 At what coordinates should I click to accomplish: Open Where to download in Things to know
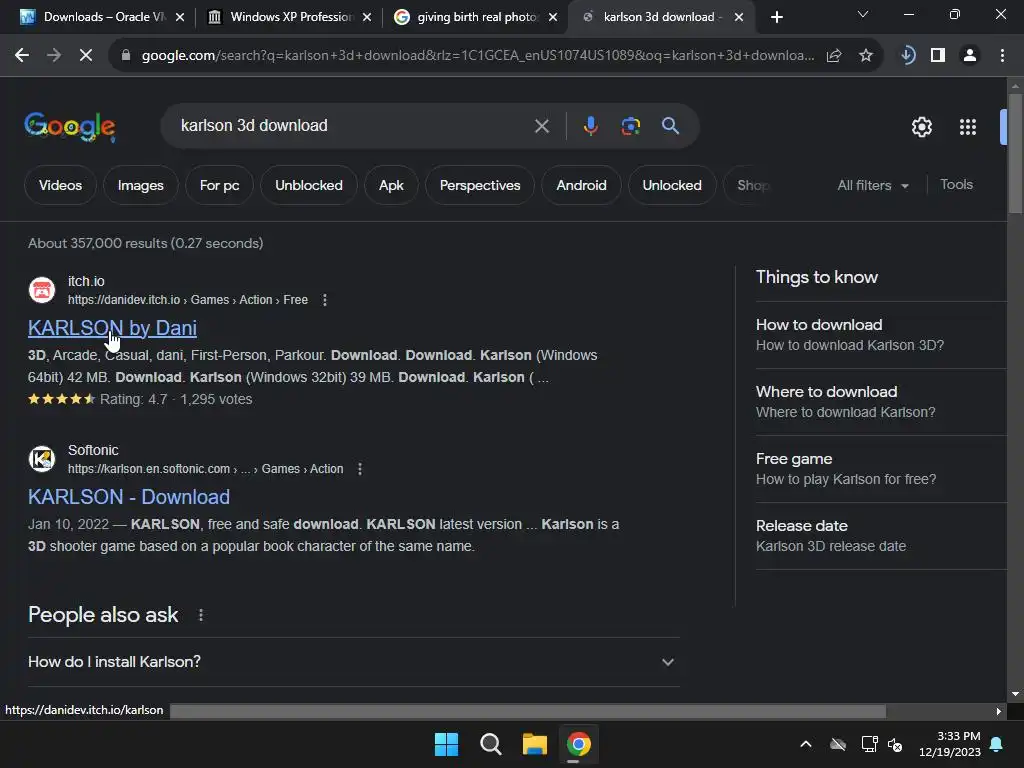(x=881, y=402)
